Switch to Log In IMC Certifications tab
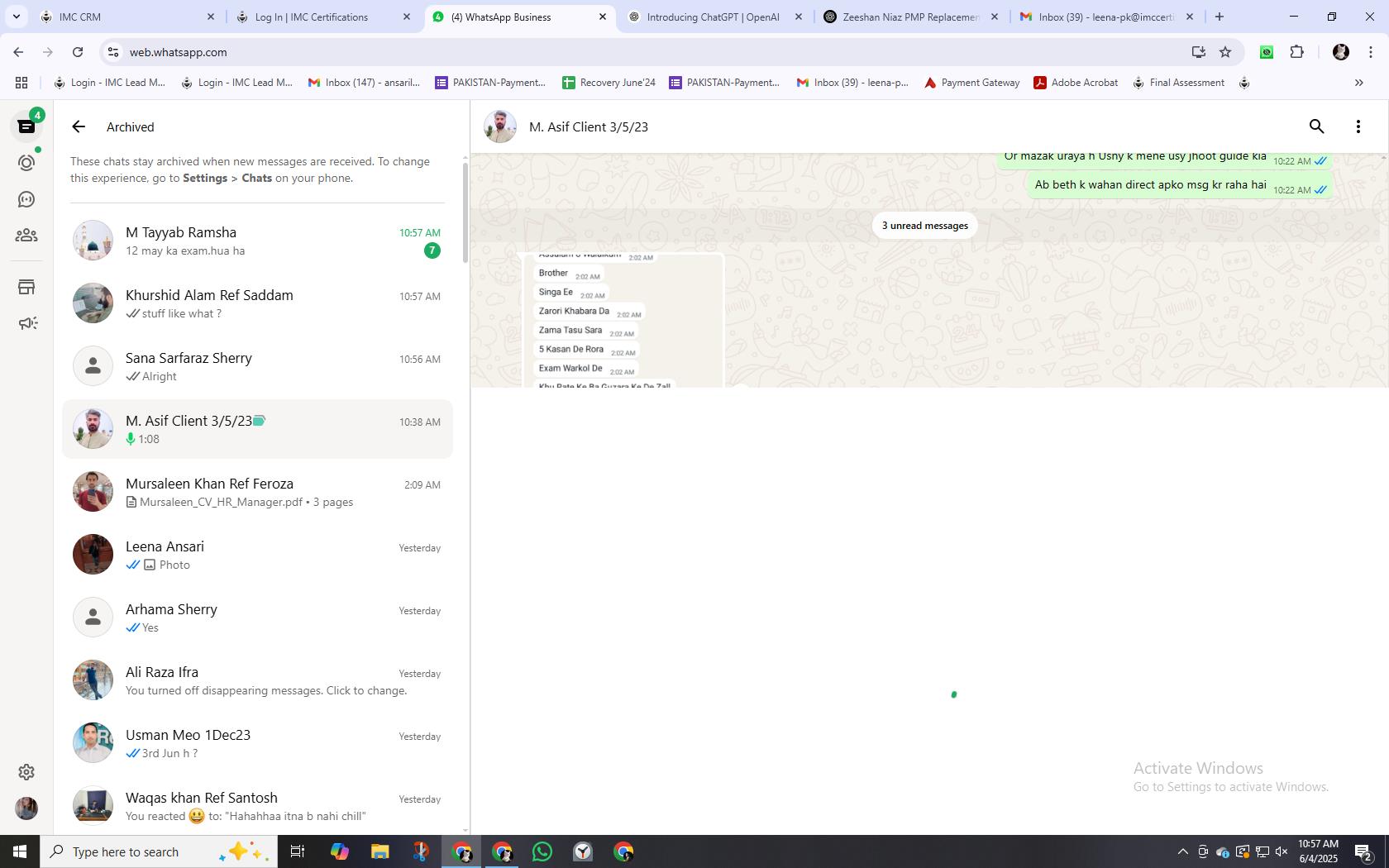 [x=323, y=17]
